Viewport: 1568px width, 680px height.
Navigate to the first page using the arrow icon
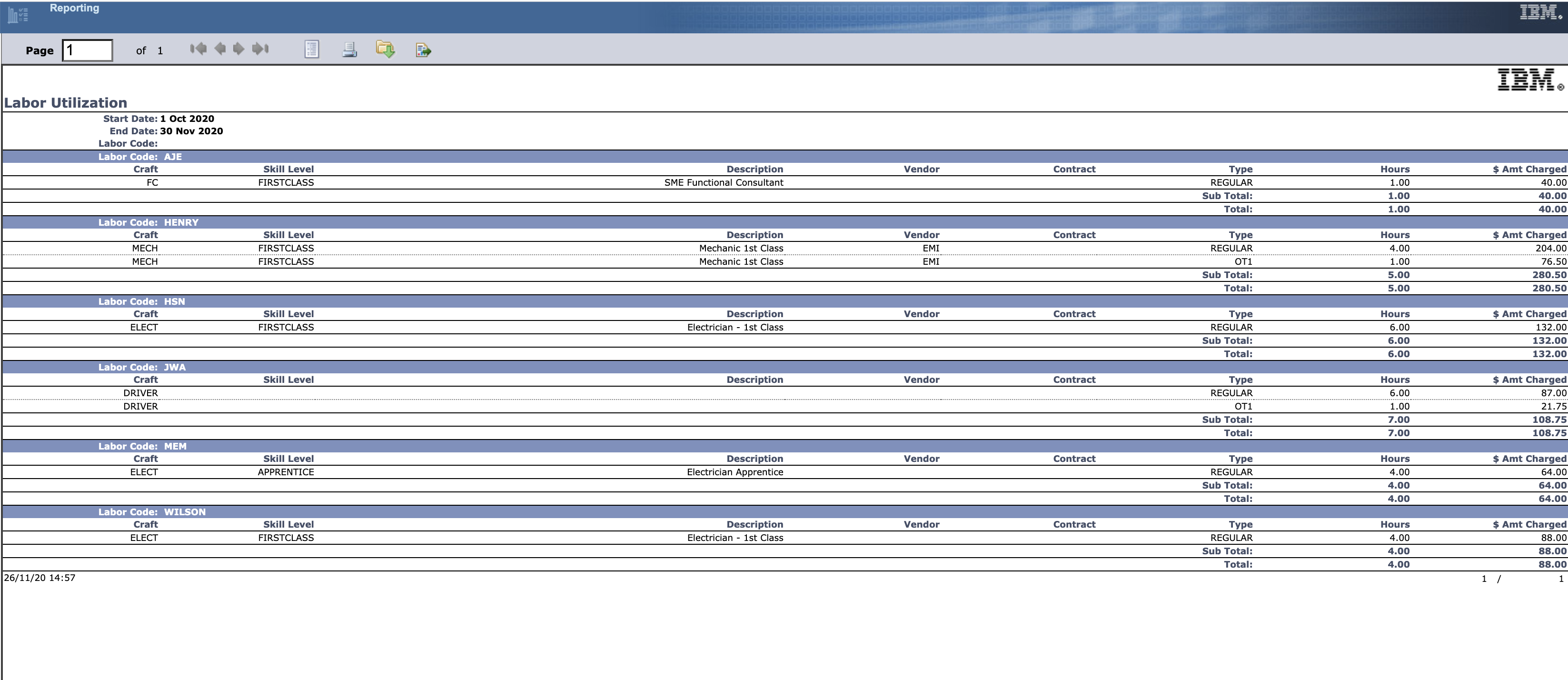pos(198,50)
